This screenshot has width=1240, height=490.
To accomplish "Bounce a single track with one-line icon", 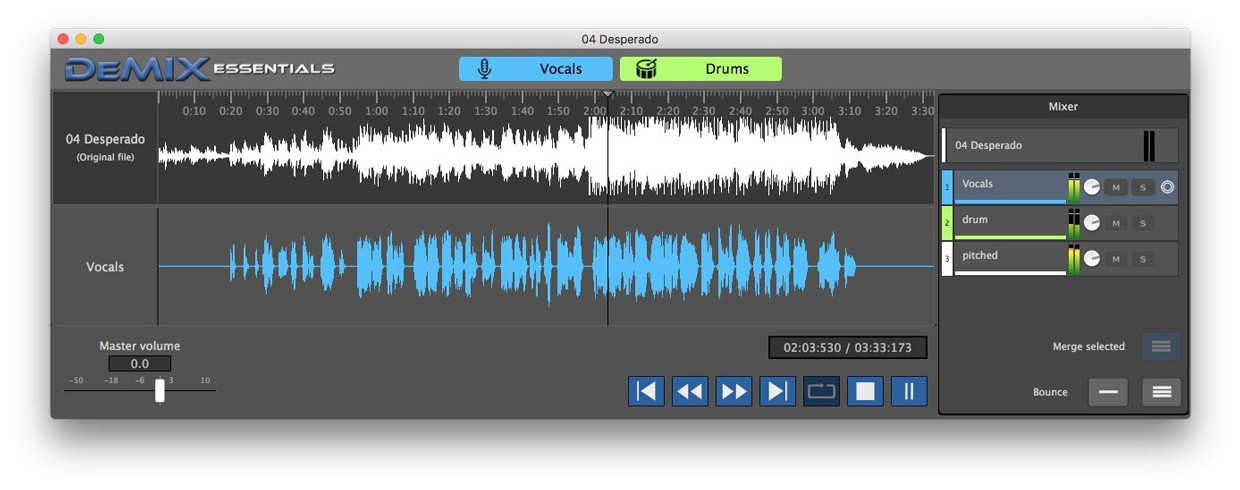I will coord(1107,392).
